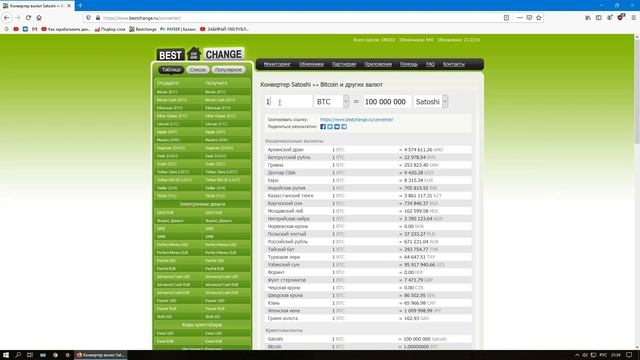640x360 pixels.
Task: Click the Firefox taskbar window button
Action: pyautogui.click(x=100, y=355)
